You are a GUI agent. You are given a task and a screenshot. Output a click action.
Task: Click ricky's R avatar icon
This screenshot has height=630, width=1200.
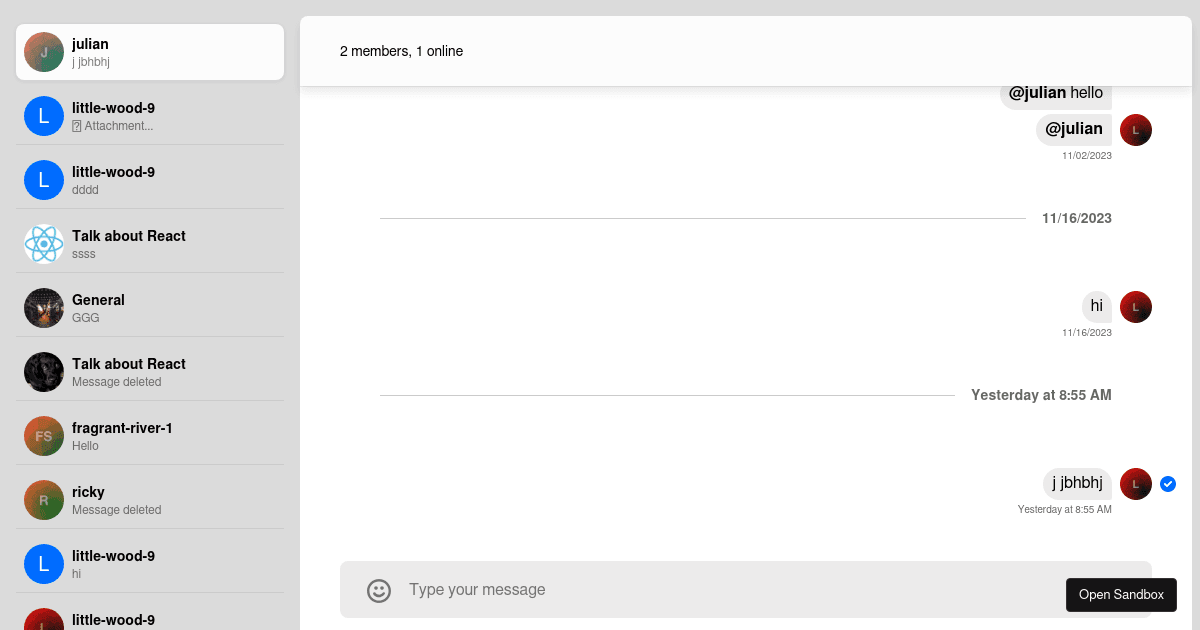coord(44,500)
